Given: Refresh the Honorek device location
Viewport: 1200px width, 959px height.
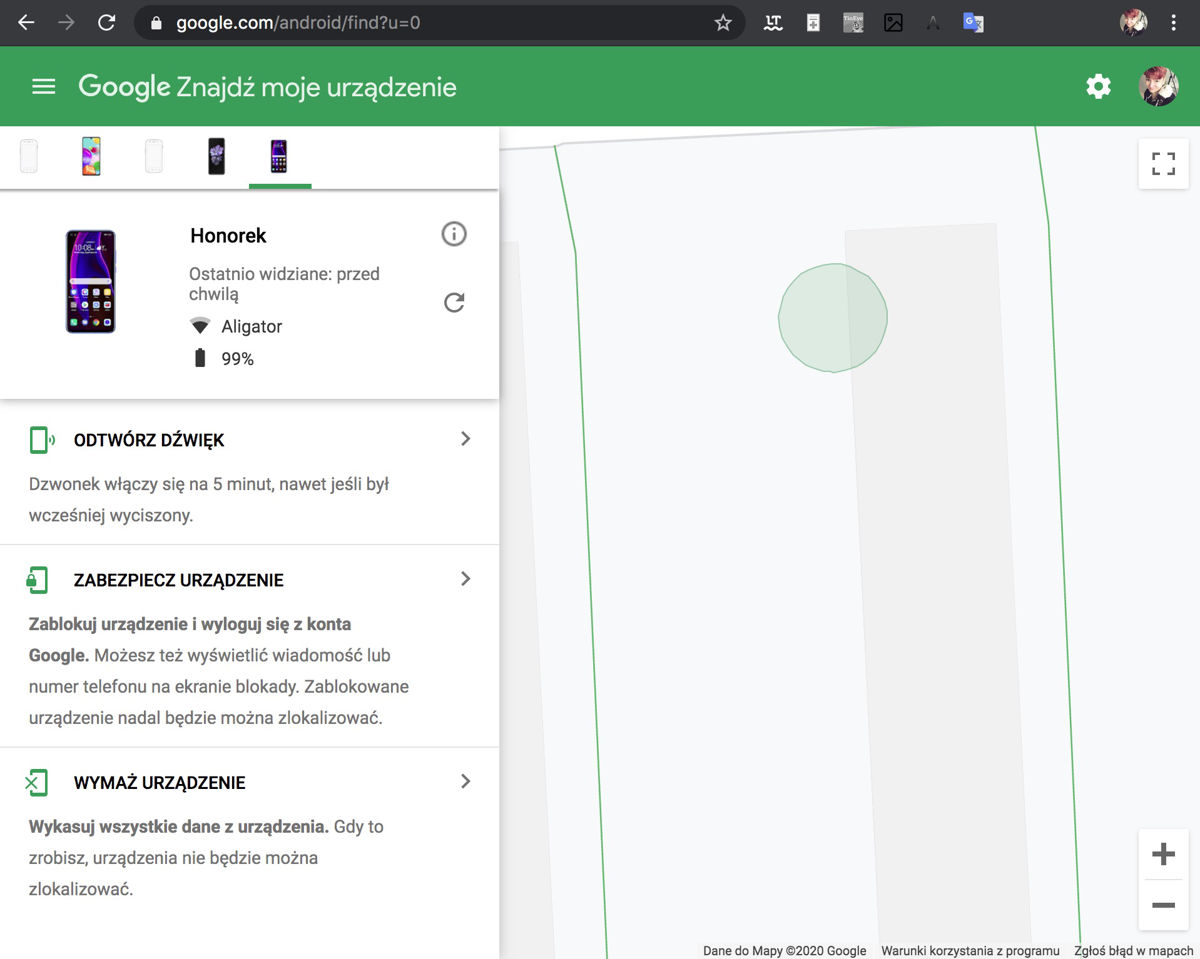Looking at the screenshot, I should [454, 302].
